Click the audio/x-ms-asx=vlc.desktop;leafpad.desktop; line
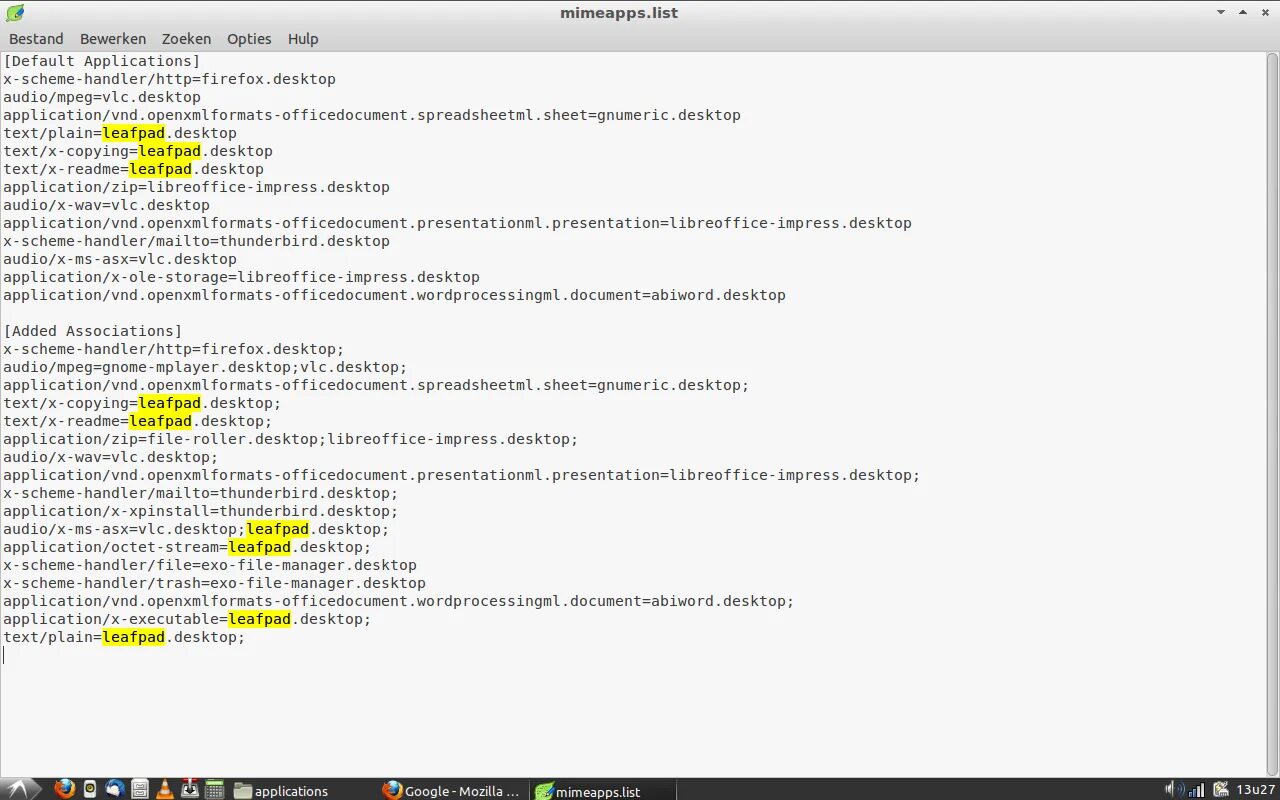This screenshot has height=800, width=1280. click(x=197, y=529)
